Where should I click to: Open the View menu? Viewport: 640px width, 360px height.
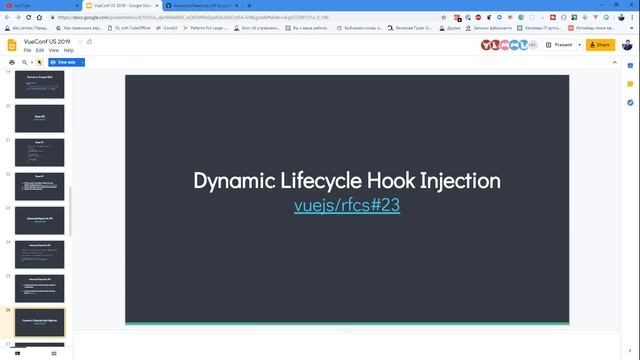53,50
